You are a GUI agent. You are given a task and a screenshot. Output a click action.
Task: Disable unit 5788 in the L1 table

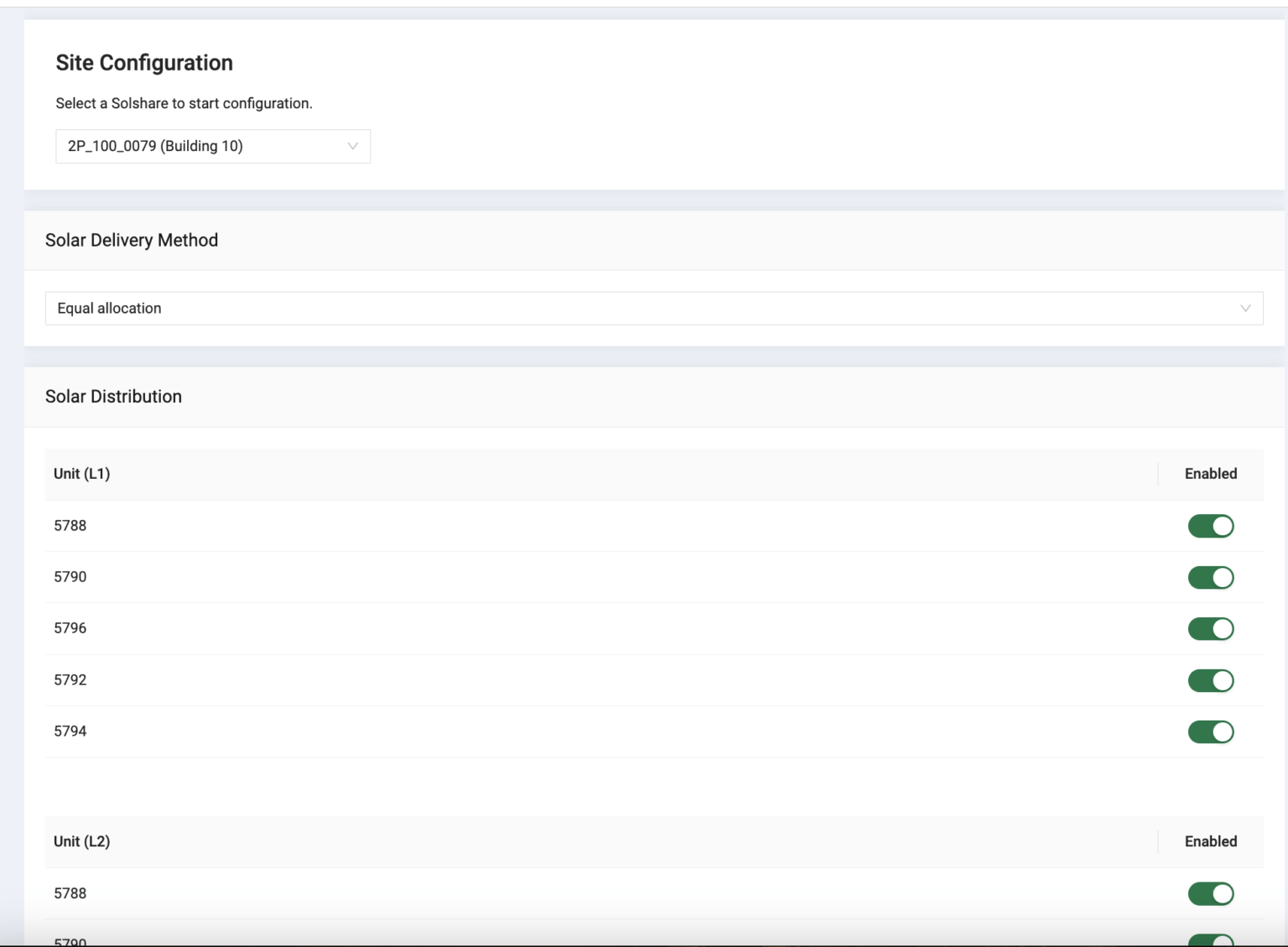pos(1210,526)
